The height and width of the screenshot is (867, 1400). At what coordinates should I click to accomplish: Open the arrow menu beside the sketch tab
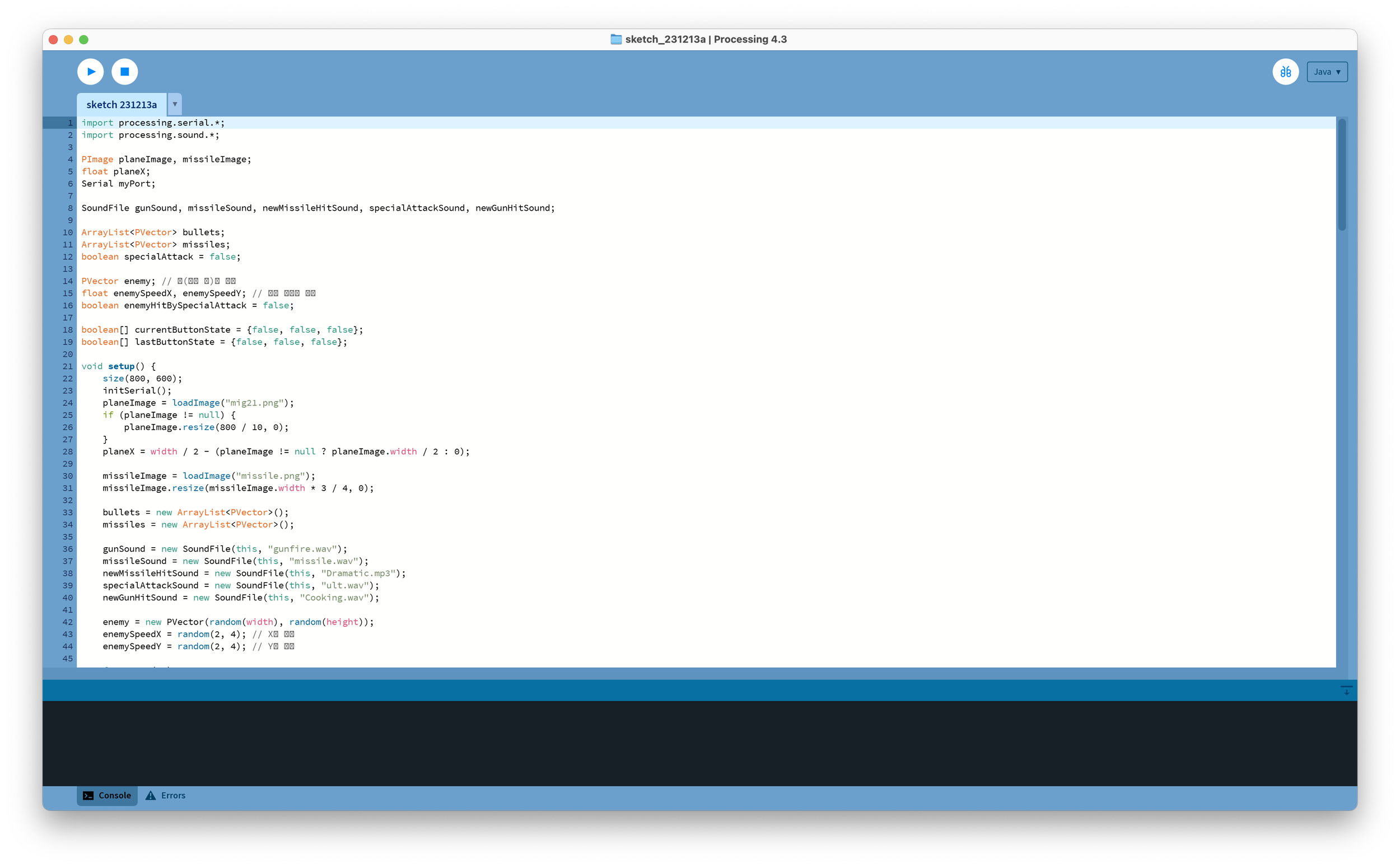pyautogui.click(x=175, y=104)
